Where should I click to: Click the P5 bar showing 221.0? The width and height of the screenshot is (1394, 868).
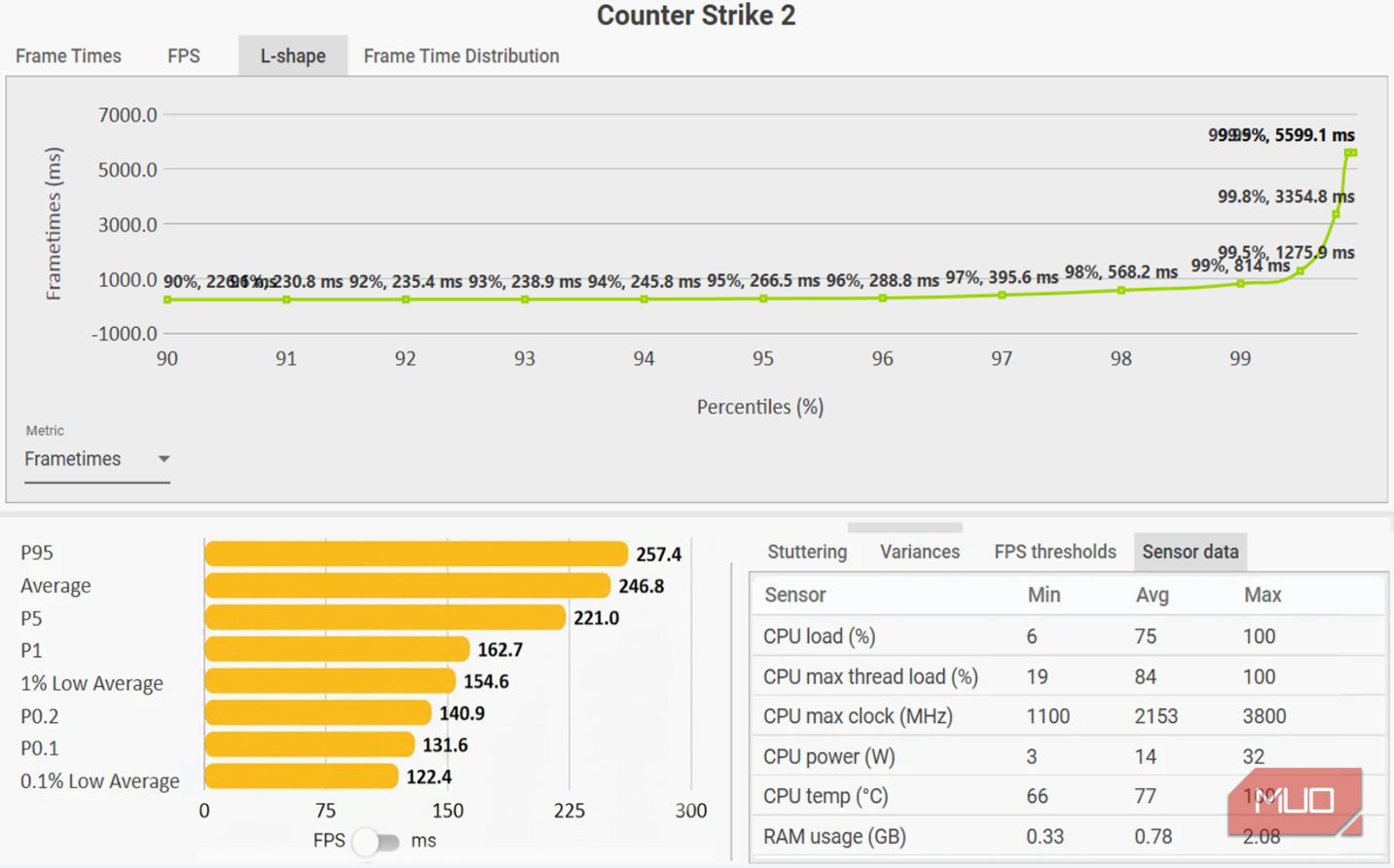[385, 618]
